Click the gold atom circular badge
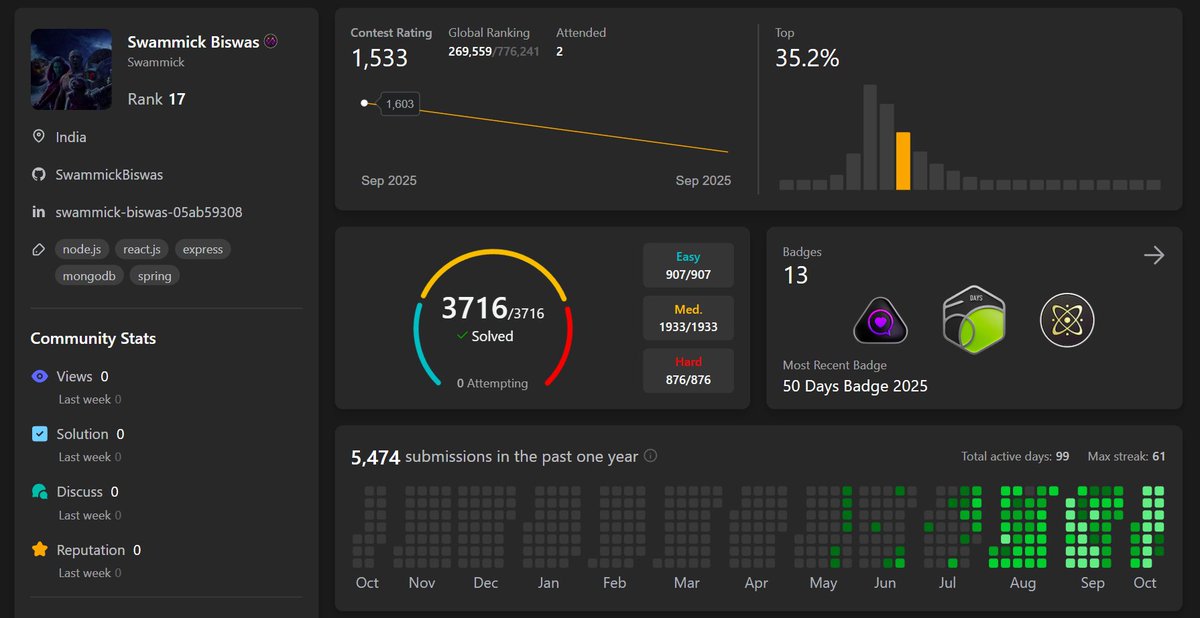1200x618 pixels. (1067, 320)
